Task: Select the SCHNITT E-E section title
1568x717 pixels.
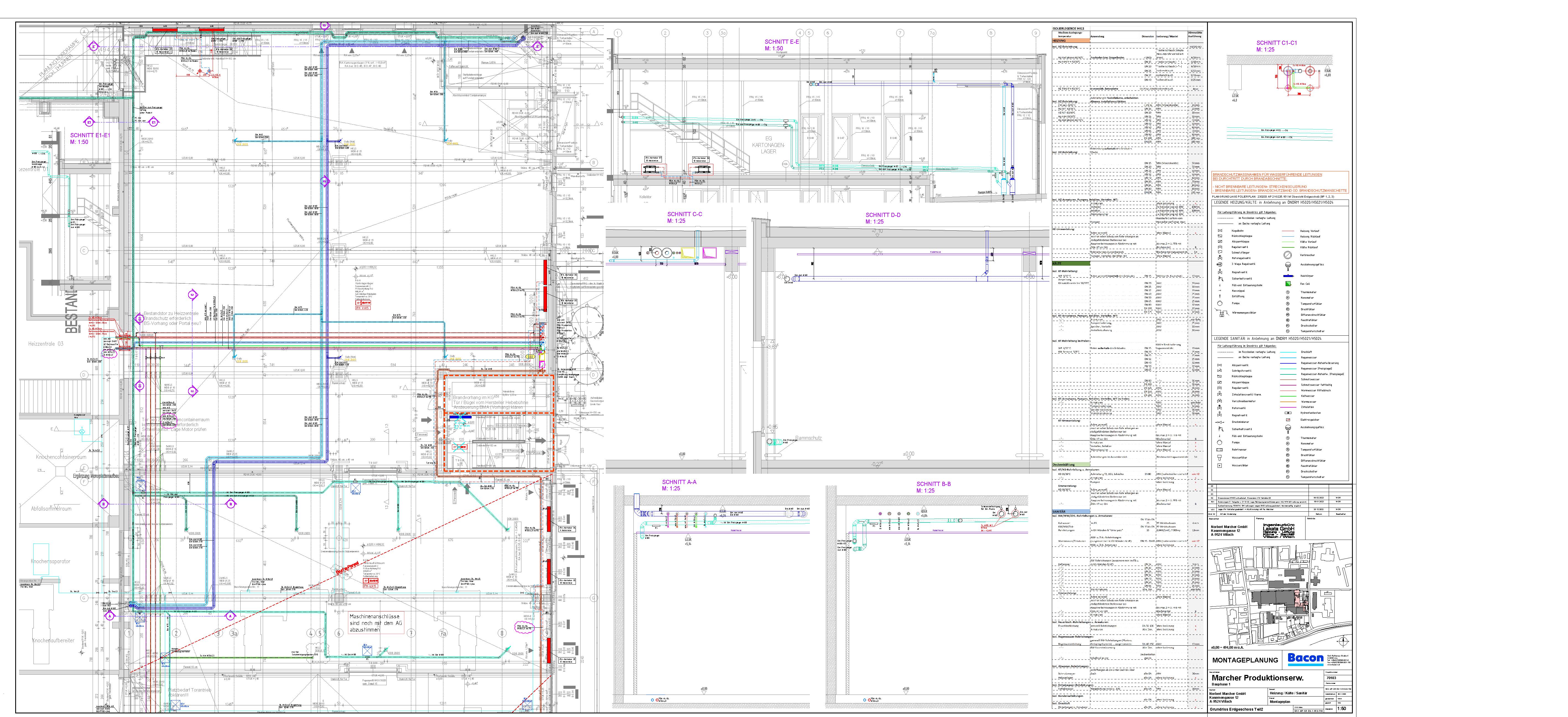Action: (782, 42)
